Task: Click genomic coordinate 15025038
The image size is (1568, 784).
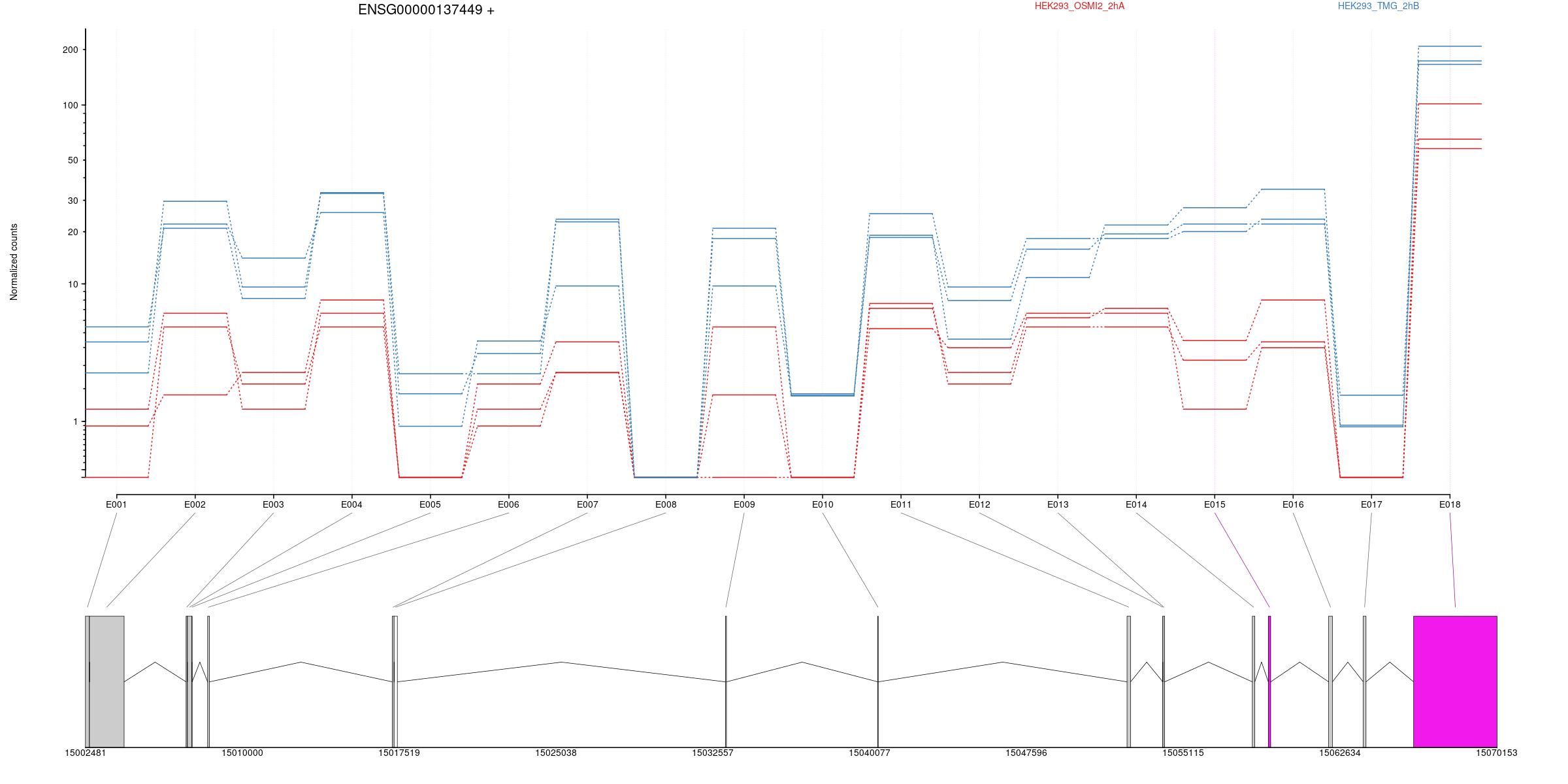Action: coord(555,753)
